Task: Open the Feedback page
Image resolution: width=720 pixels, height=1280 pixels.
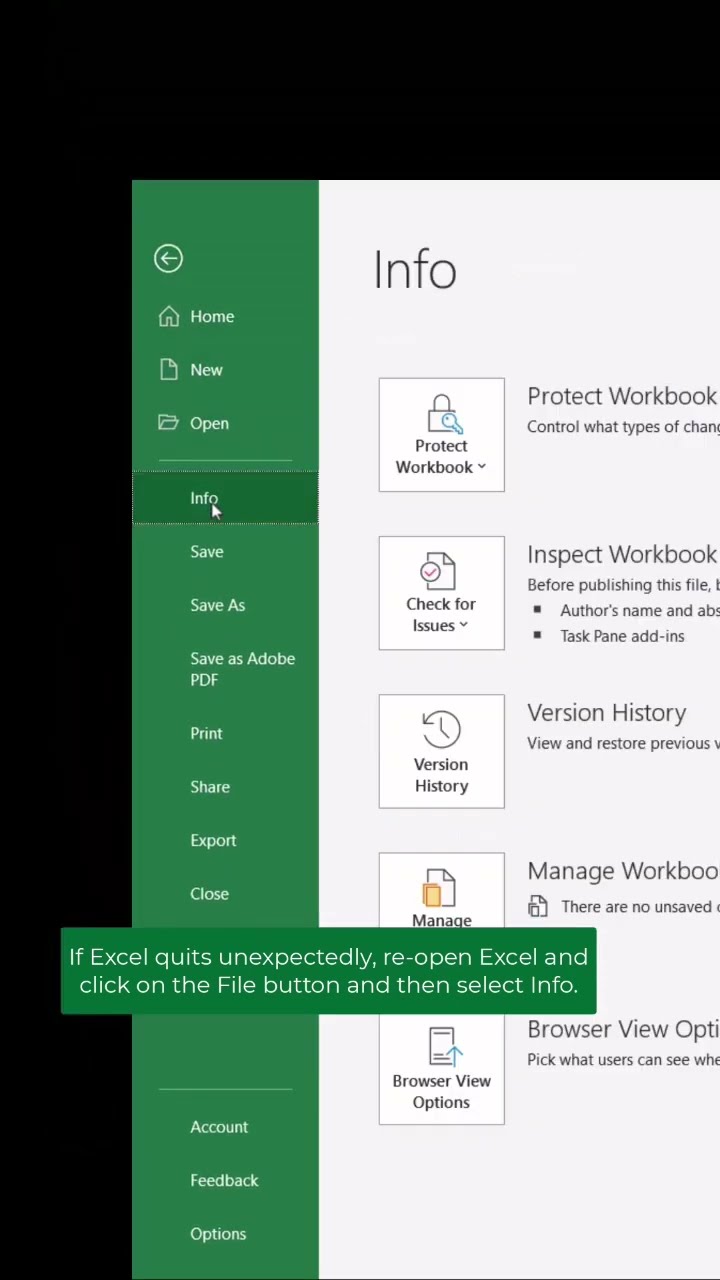Action: [225, 1180]
